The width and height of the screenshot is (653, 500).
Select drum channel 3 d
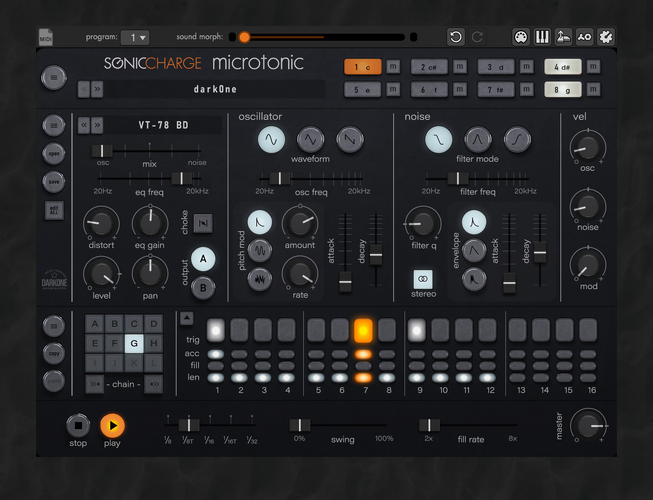(496, 67)
